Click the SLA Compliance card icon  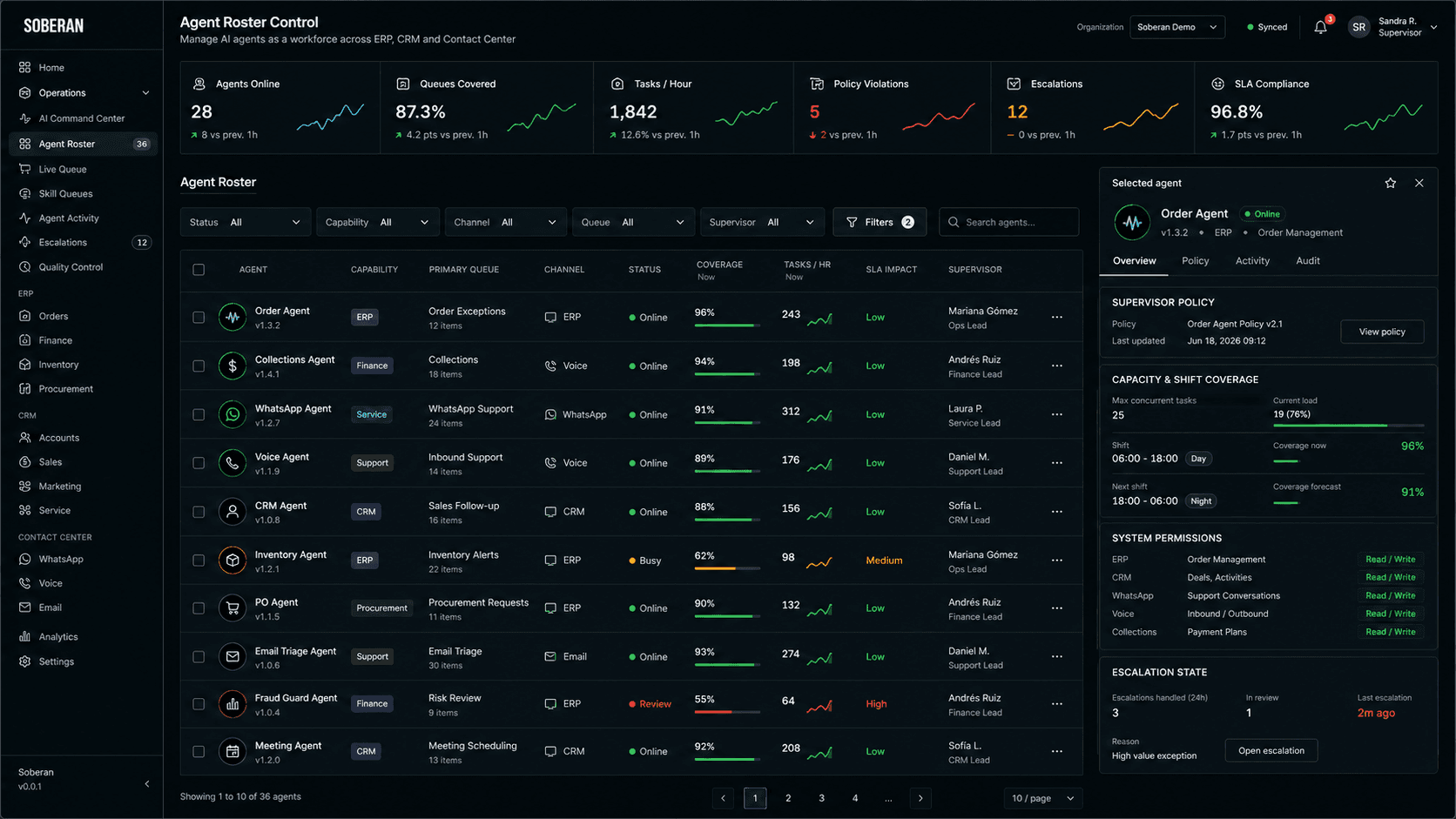(x=1217, y=84)
